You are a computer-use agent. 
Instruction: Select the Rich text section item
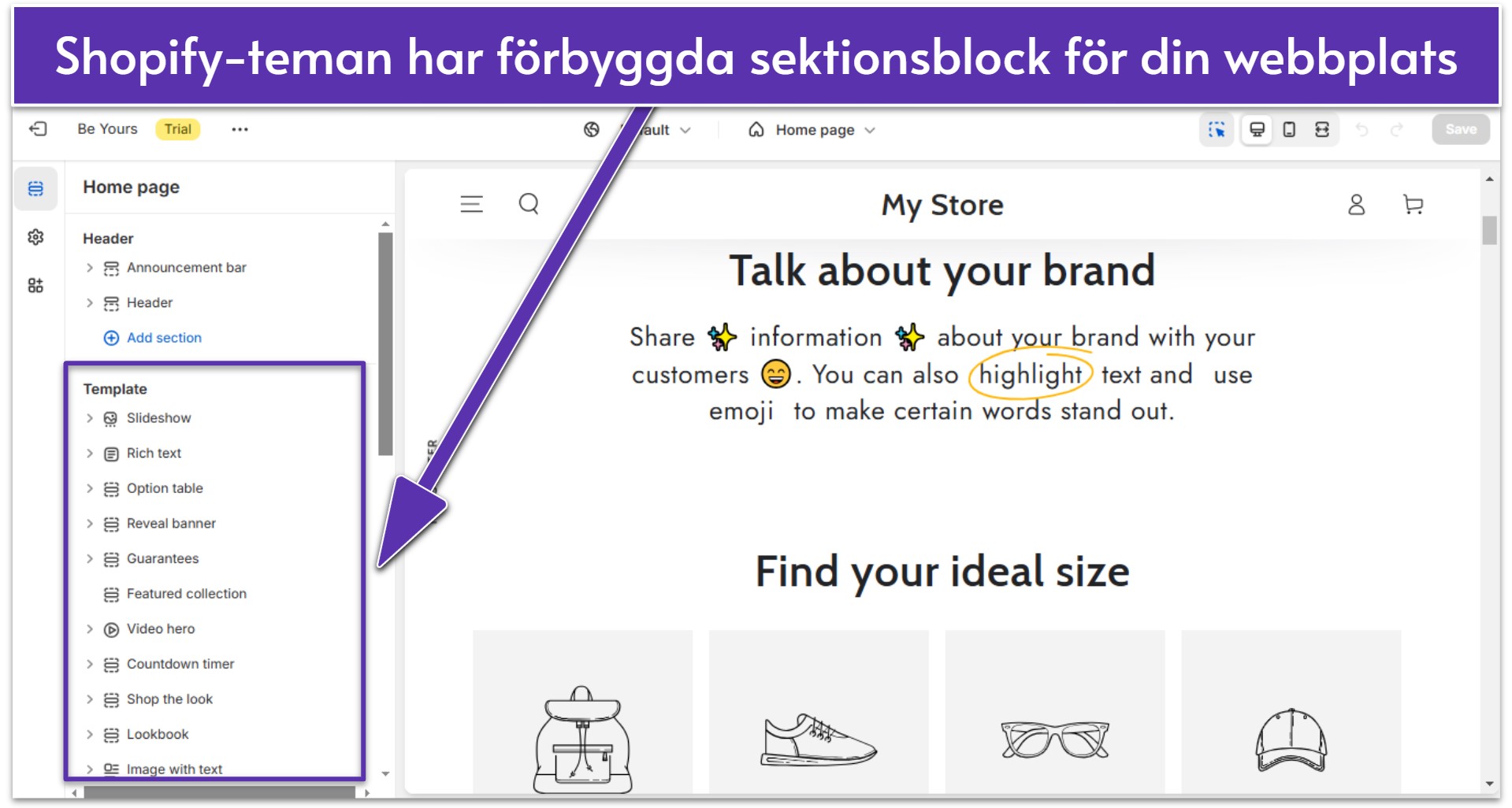(154, 454)
